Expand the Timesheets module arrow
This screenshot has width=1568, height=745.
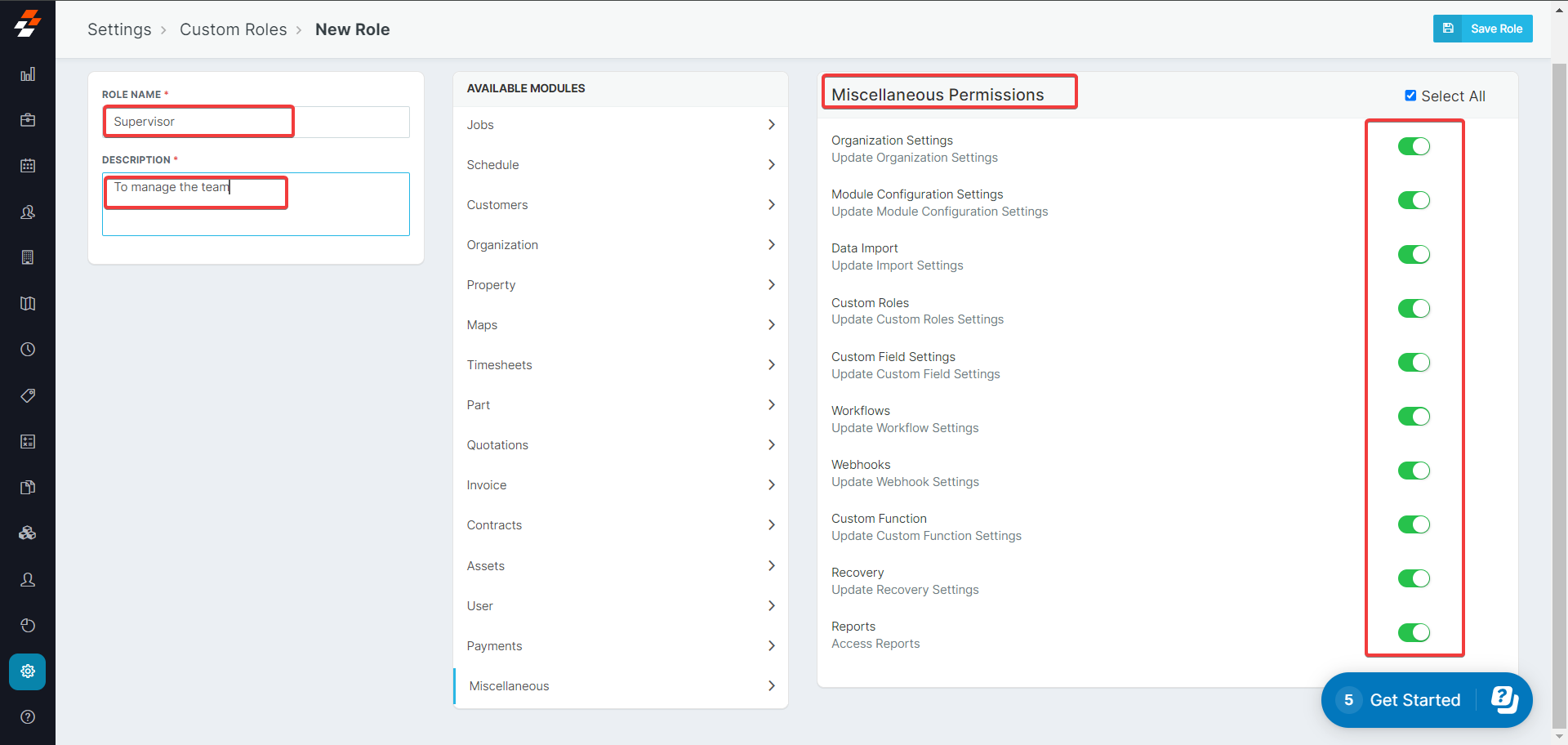pos(771,365)
